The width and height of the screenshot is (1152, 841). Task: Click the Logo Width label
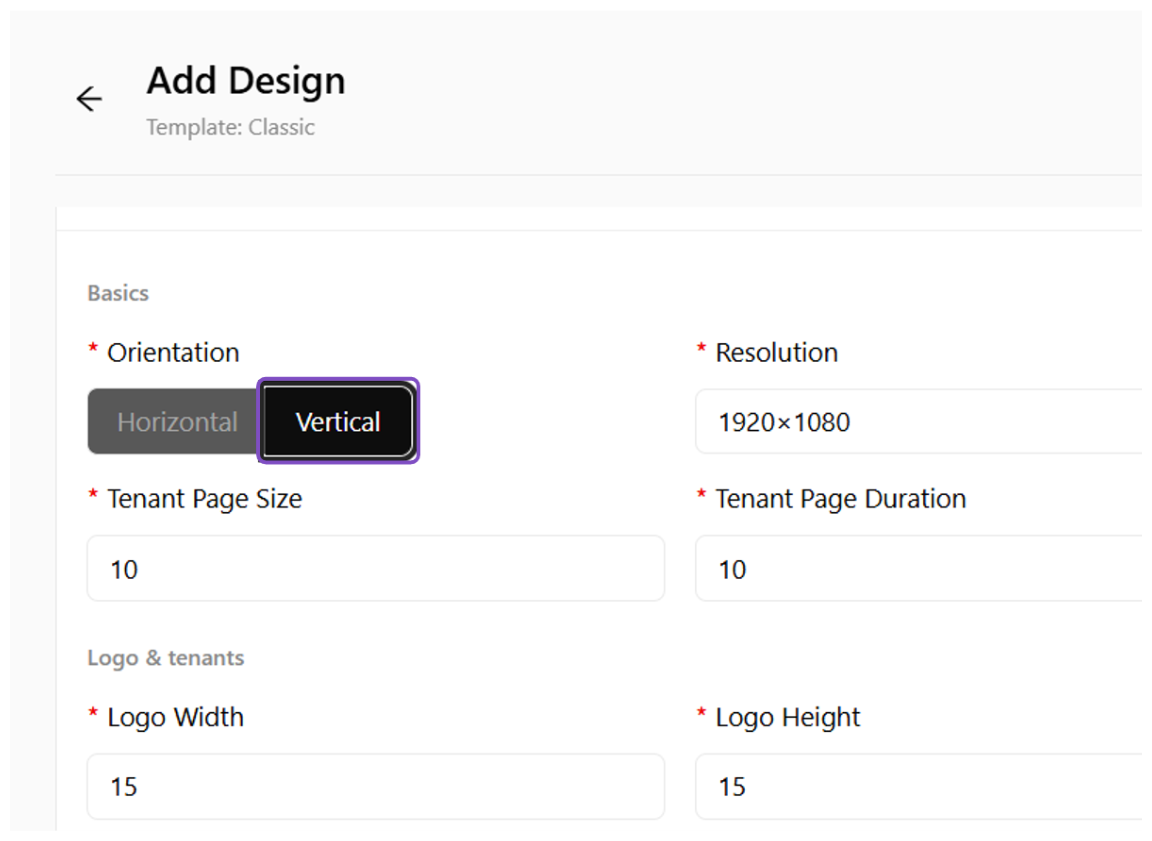[x=176, y=717]
